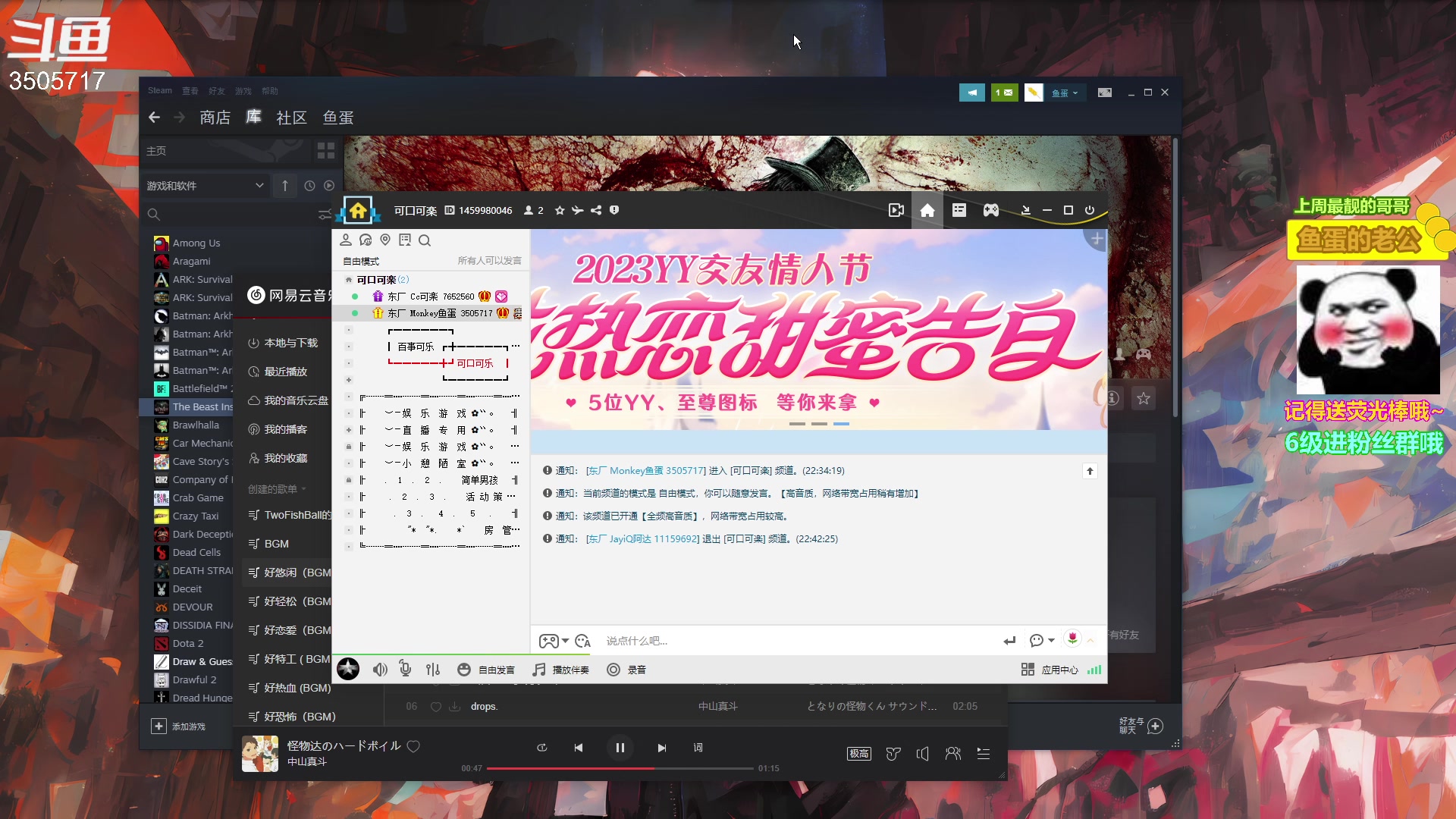1456x819 pixels.
Task: Open the 游戏和软件 dropdown in Steam library
Action: pos(205,185)
